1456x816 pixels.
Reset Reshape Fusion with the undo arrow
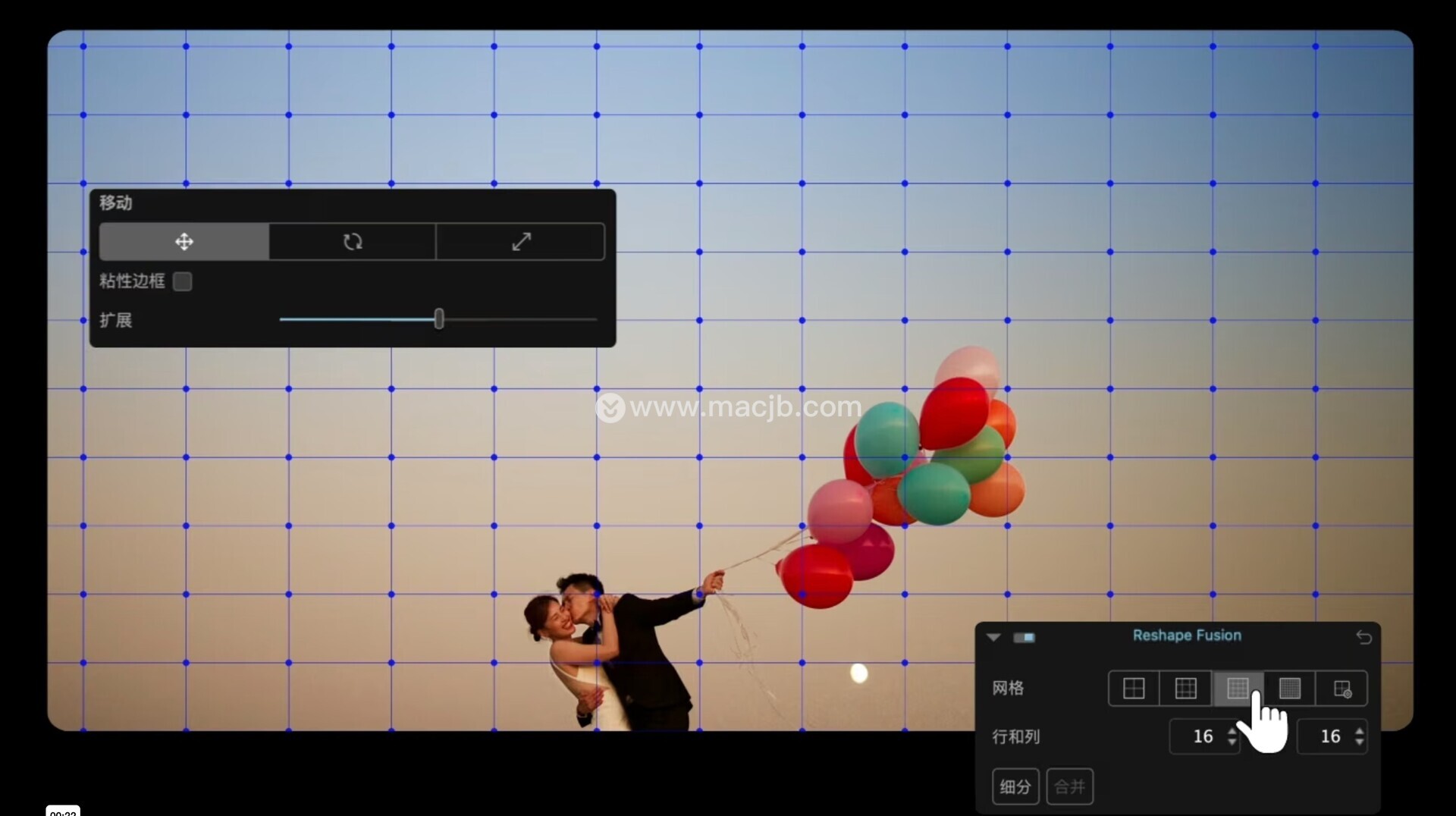click(x=1363, y=637)
